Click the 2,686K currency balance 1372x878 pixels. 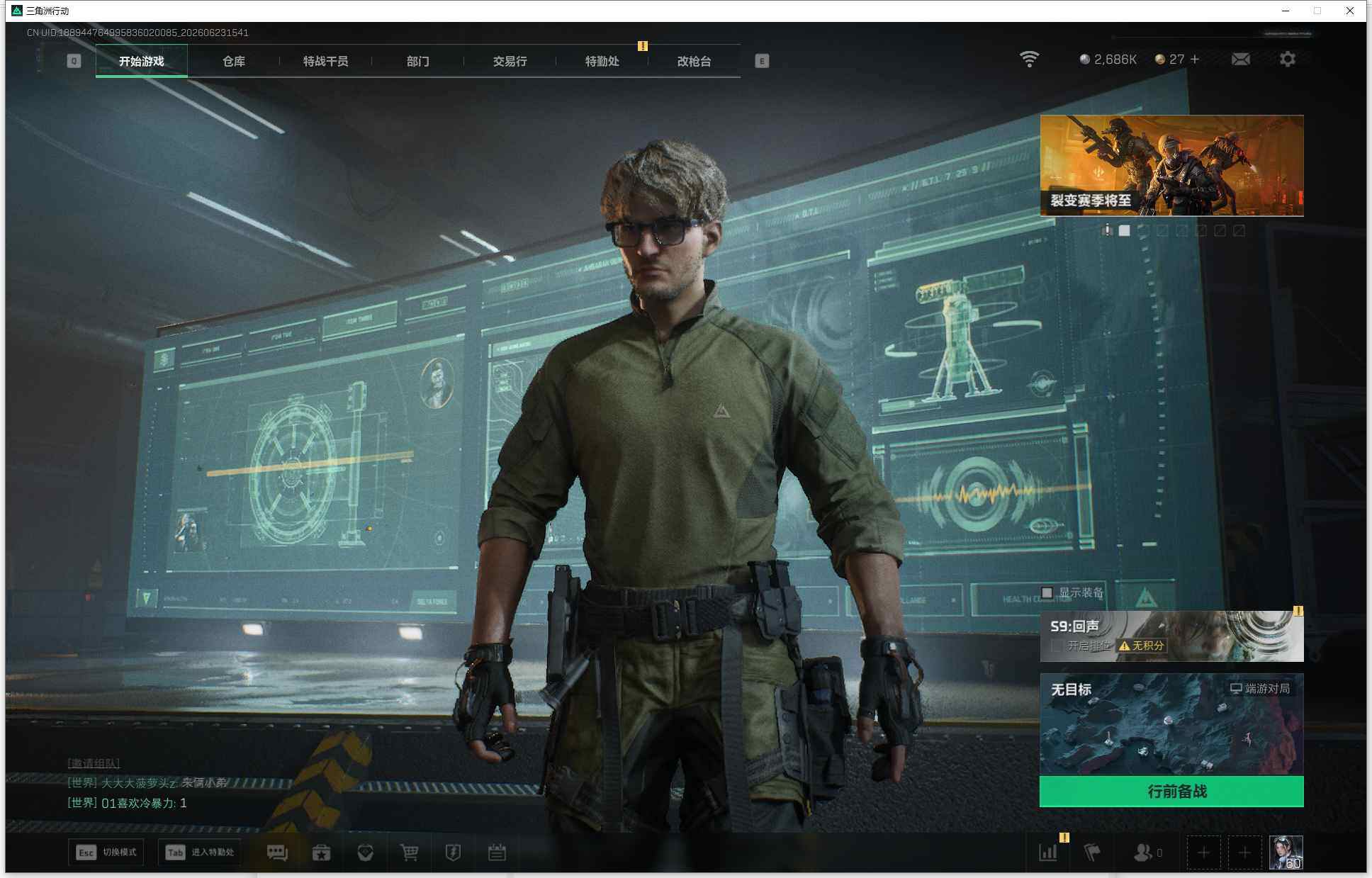(1115, 60)
